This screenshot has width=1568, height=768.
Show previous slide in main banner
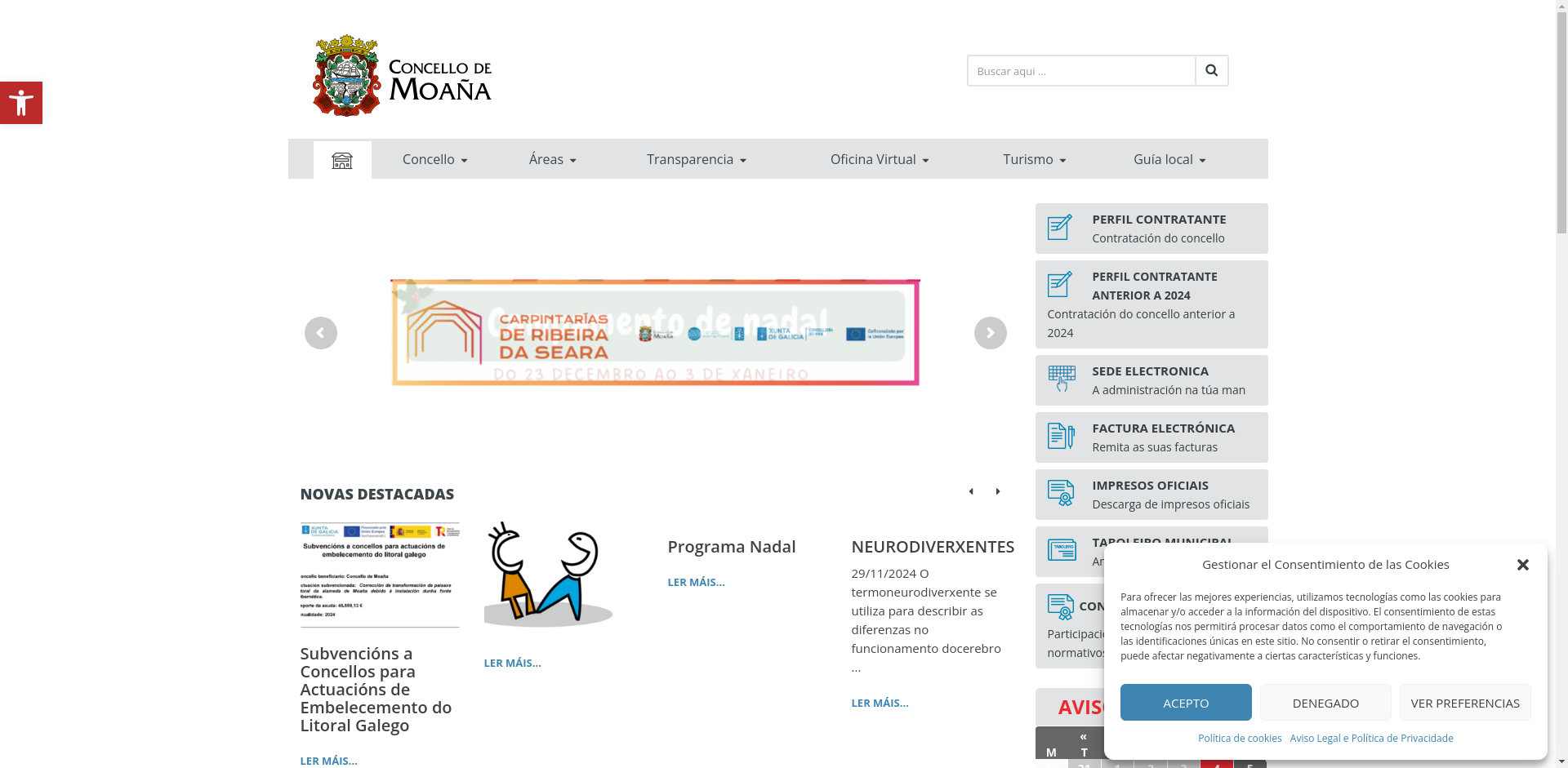320,333
